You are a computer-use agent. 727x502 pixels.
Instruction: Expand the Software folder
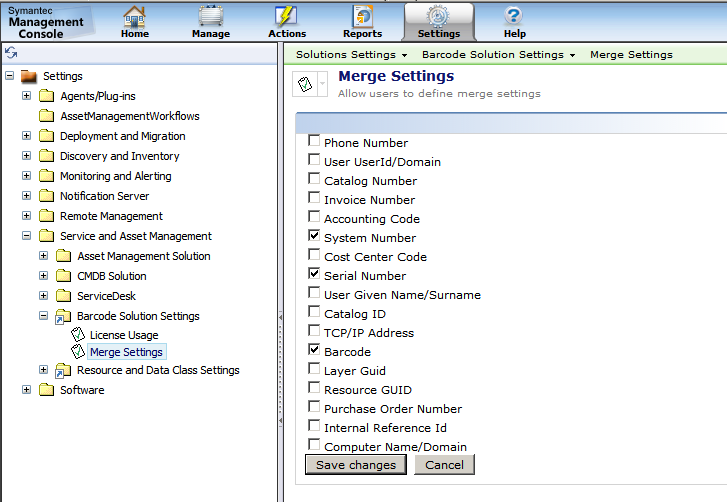coord(26,390)
